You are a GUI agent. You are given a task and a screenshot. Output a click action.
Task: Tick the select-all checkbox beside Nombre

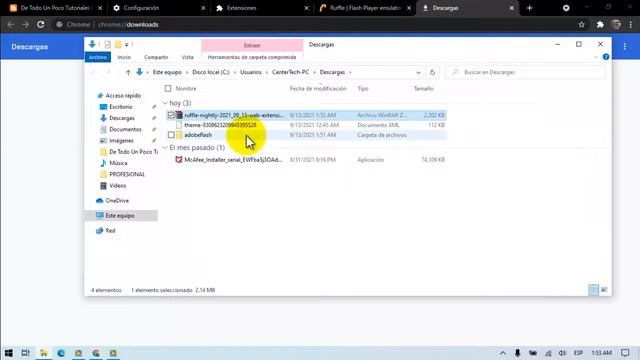click(168, 88)
